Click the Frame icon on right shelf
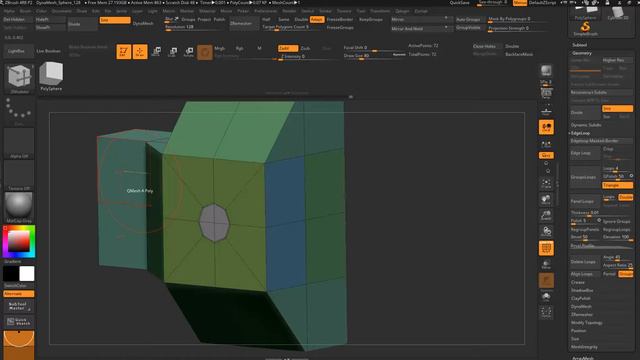Image resolution: width=640 pixels, height=360 pixels. tap(546, 184)
